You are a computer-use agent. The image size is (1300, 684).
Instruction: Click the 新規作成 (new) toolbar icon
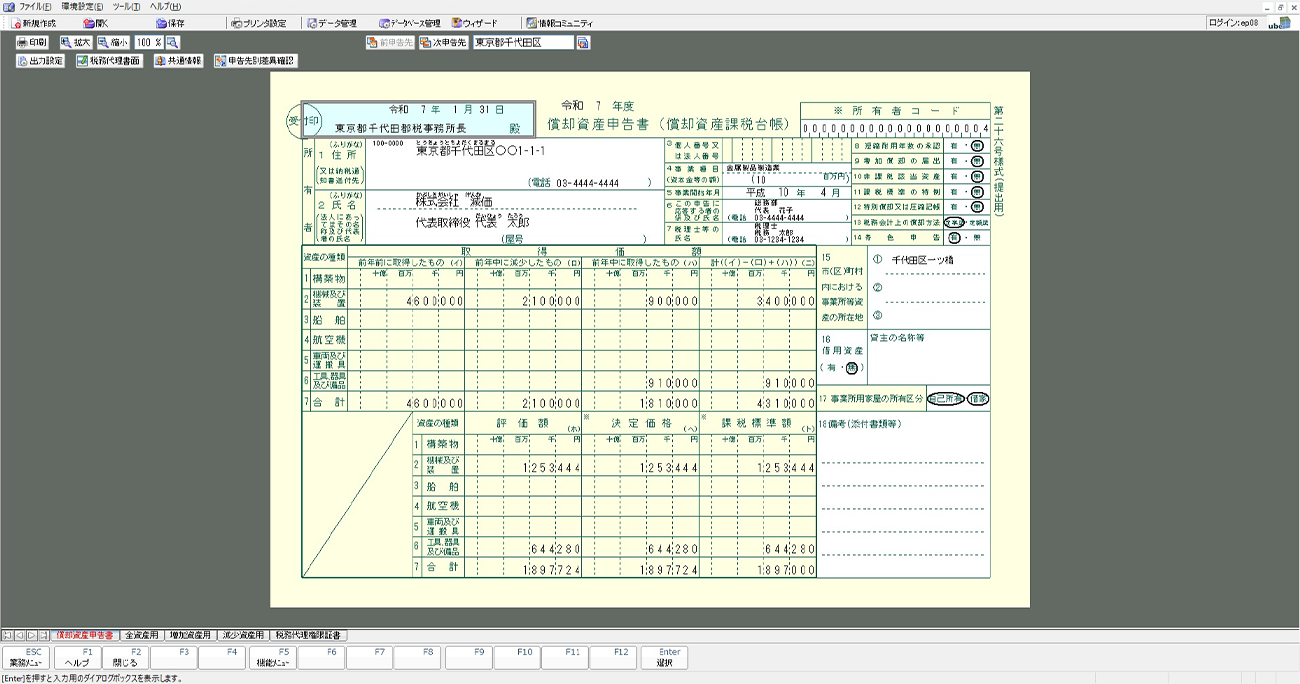[33, 23]
